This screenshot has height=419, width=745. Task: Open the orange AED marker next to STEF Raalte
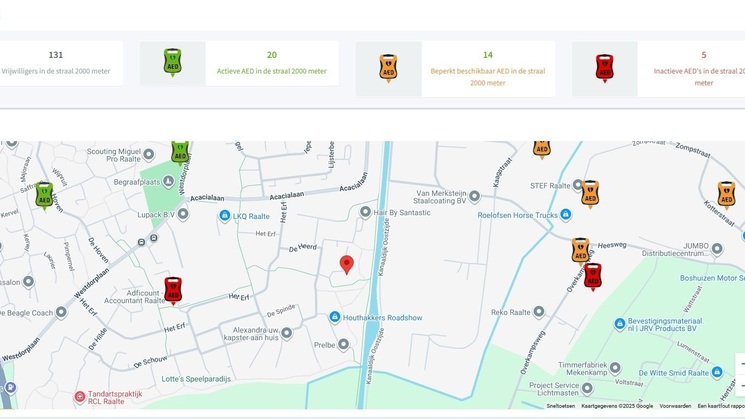(x=590, y=193)
